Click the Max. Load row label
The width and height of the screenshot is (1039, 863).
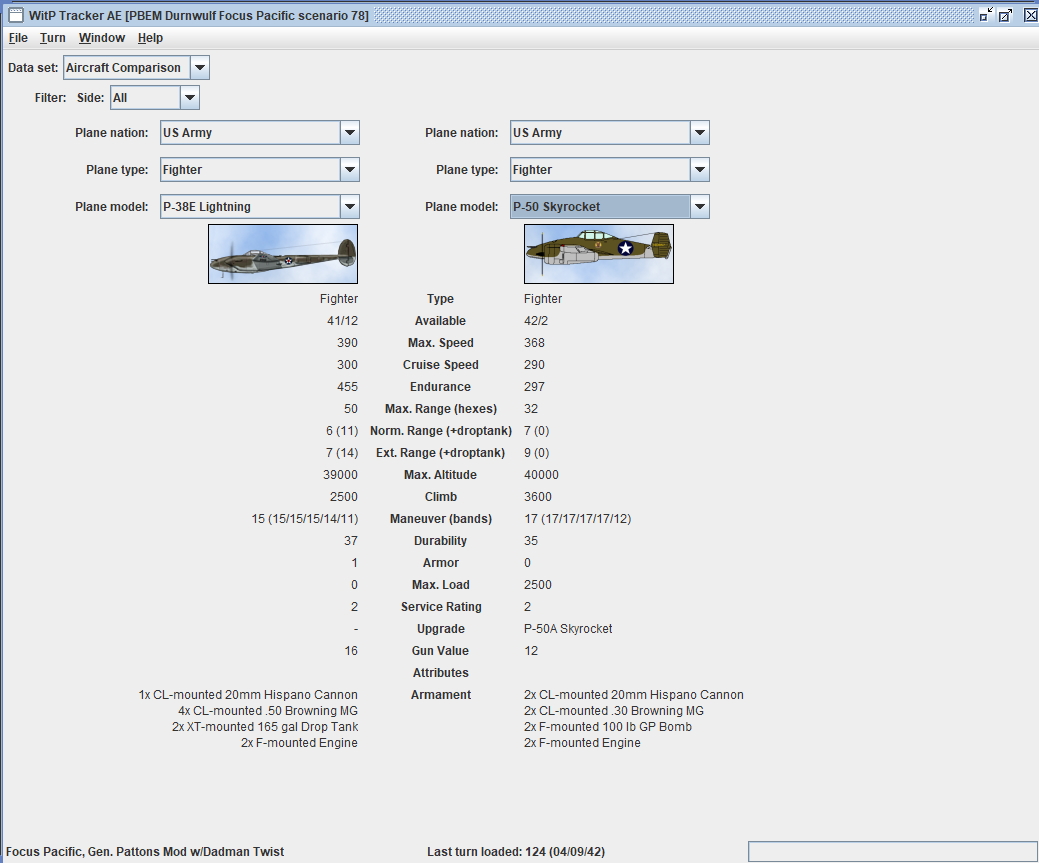(441, 585)
